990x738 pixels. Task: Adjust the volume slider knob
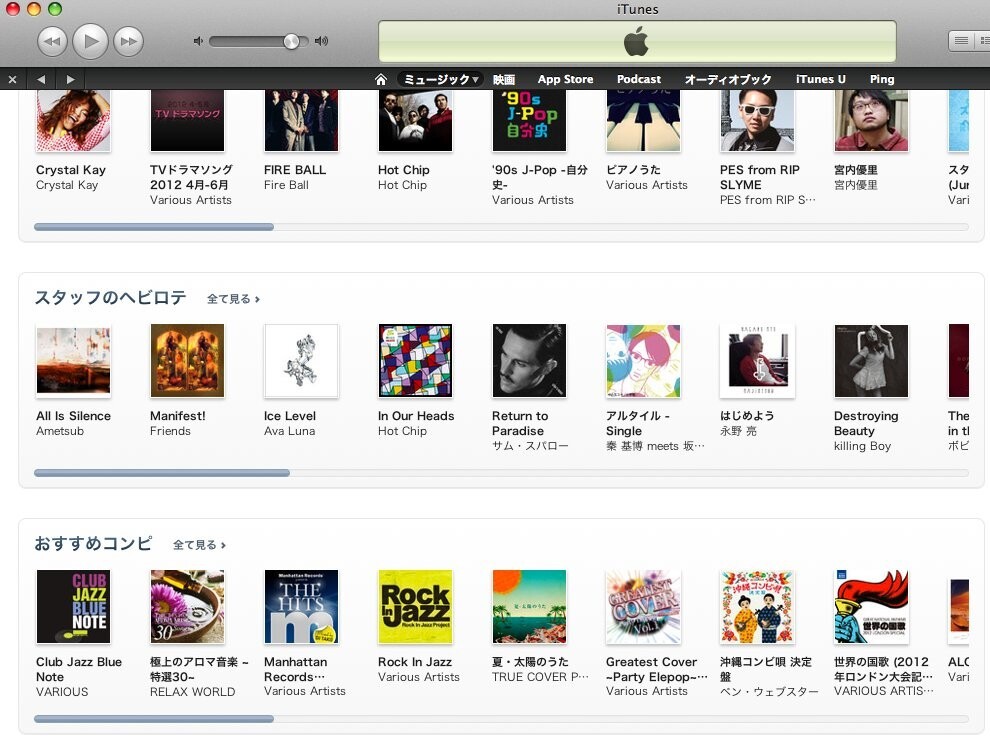(x=291, y=42)
